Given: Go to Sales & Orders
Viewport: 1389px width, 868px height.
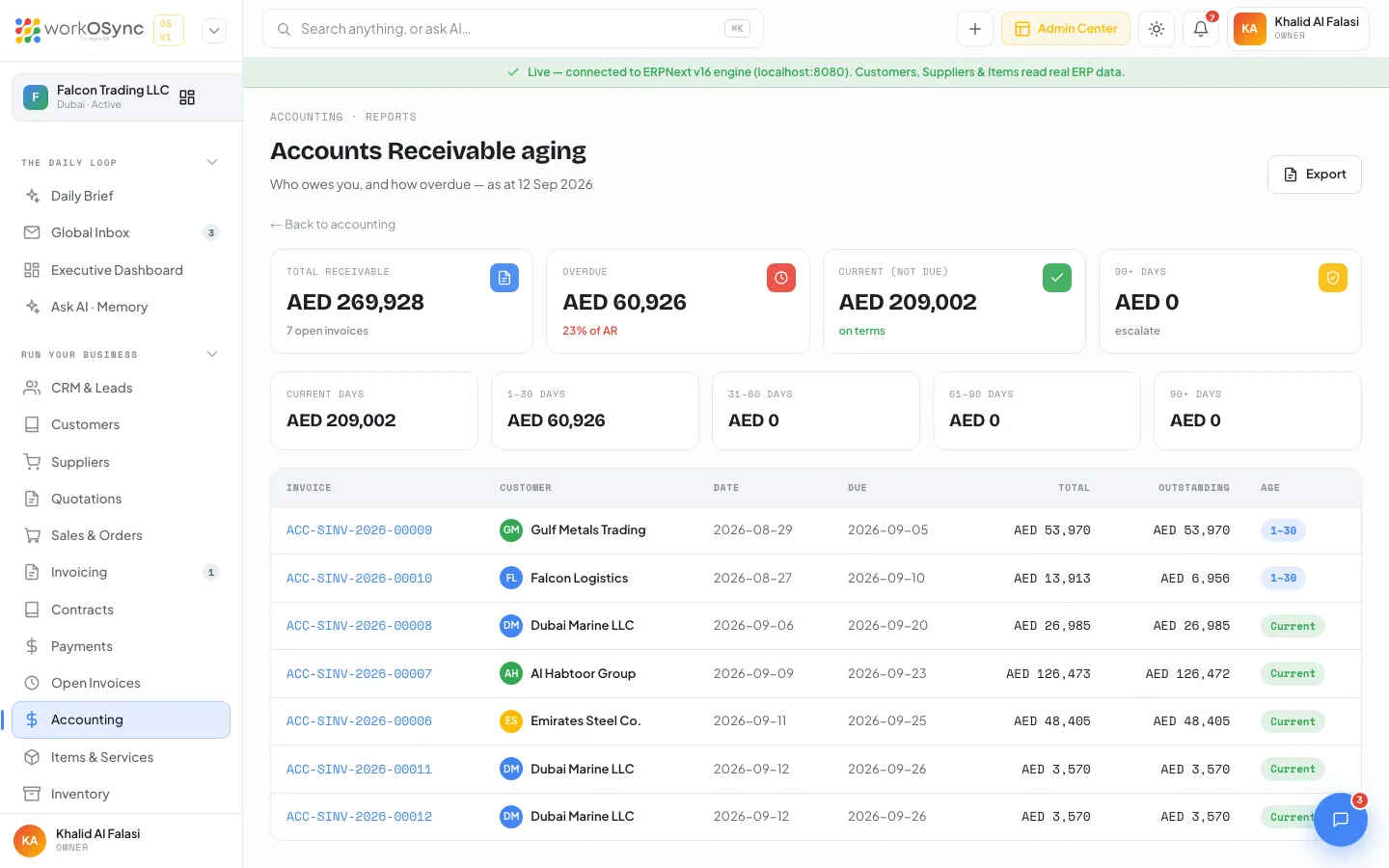Looking at the screenshot, I should point(122,535).
